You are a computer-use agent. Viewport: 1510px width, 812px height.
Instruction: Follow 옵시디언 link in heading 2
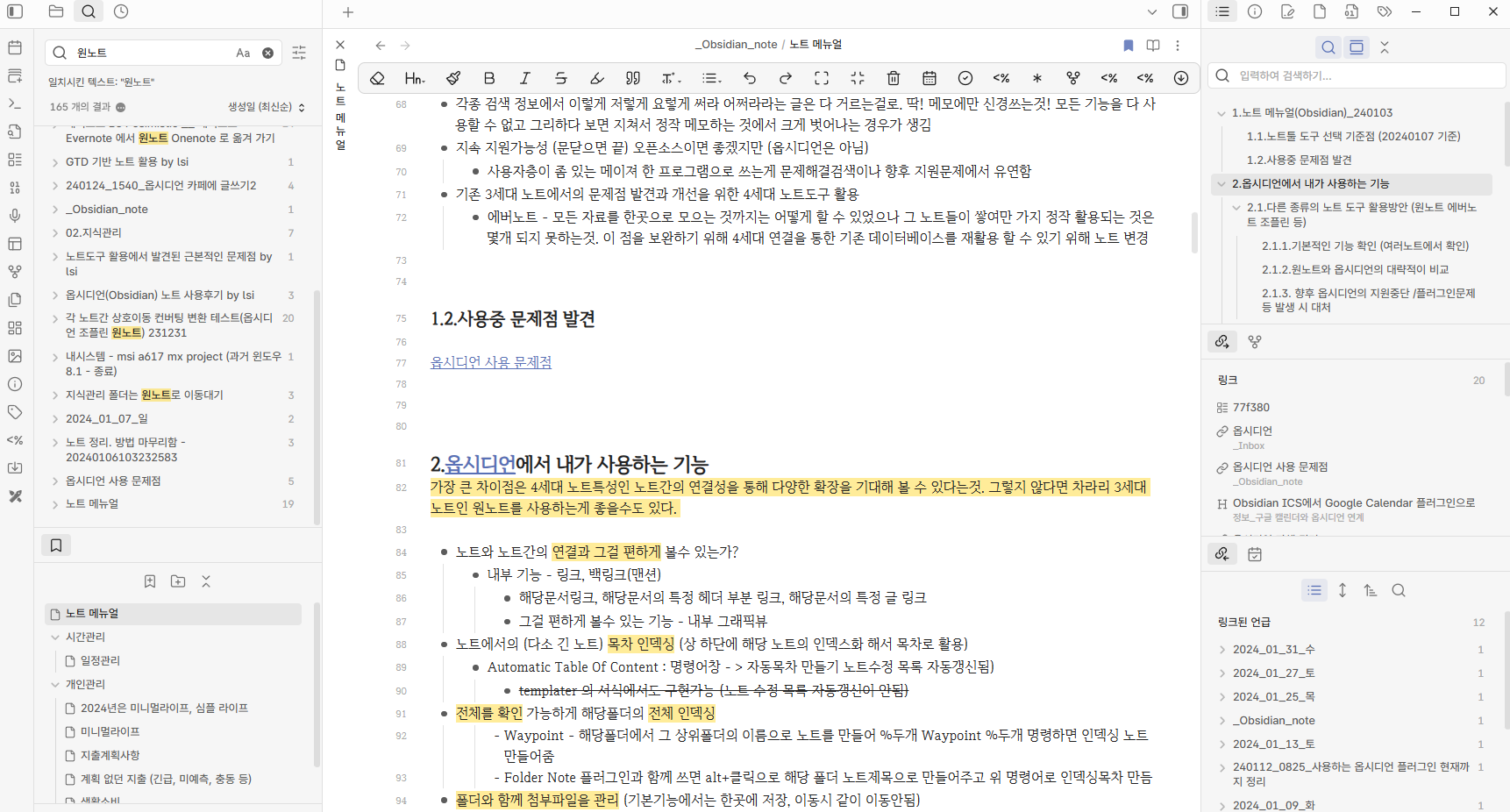click(481, 464)
